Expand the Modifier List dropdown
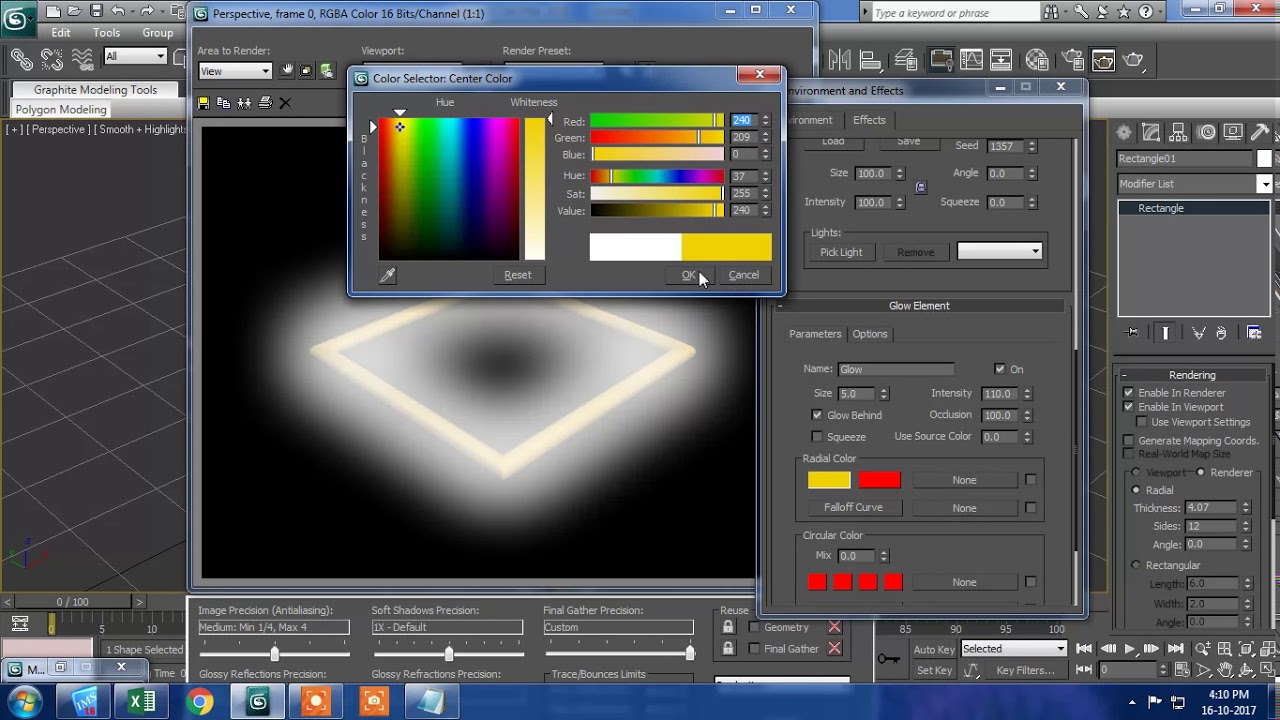Screen dimensions: 1280x720 [x=1264, y=184]
